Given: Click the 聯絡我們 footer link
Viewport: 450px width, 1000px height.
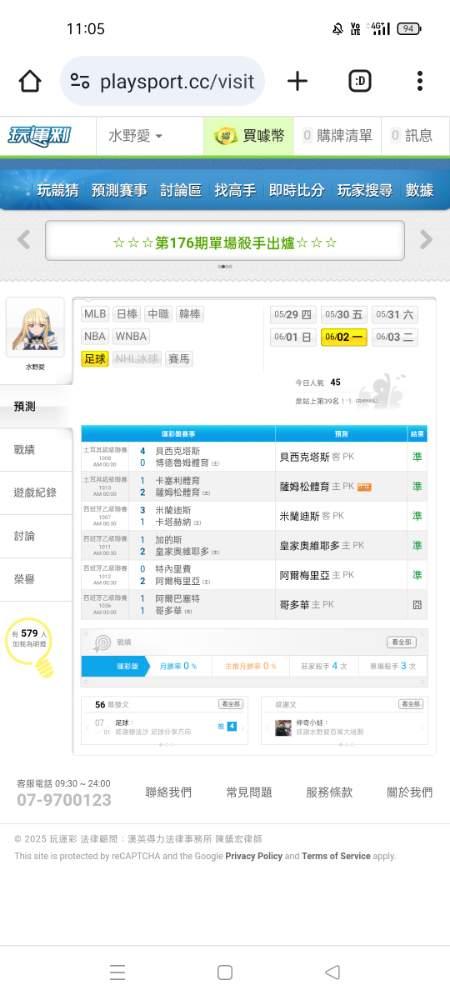Looking at the screenshot, I should pyautogui.click(x=168, y=792).
